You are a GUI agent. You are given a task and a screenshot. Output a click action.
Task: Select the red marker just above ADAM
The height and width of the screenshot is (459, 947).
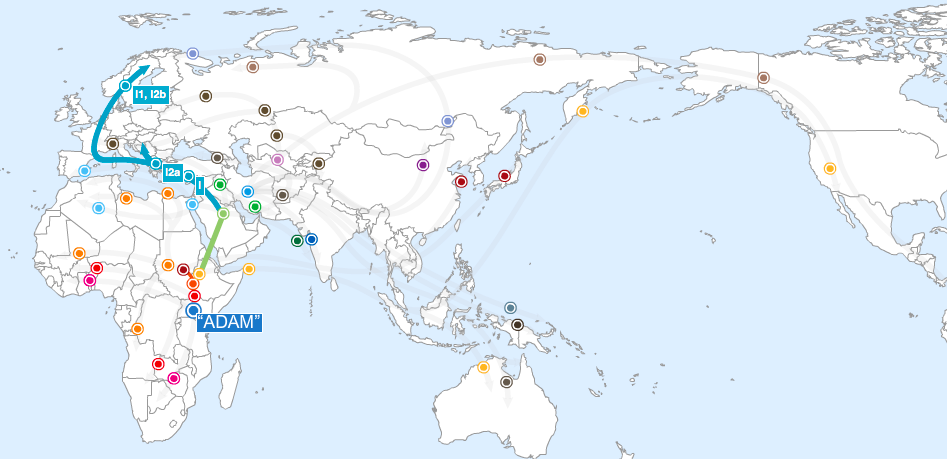pyautogui.click(x=194, y=296)
